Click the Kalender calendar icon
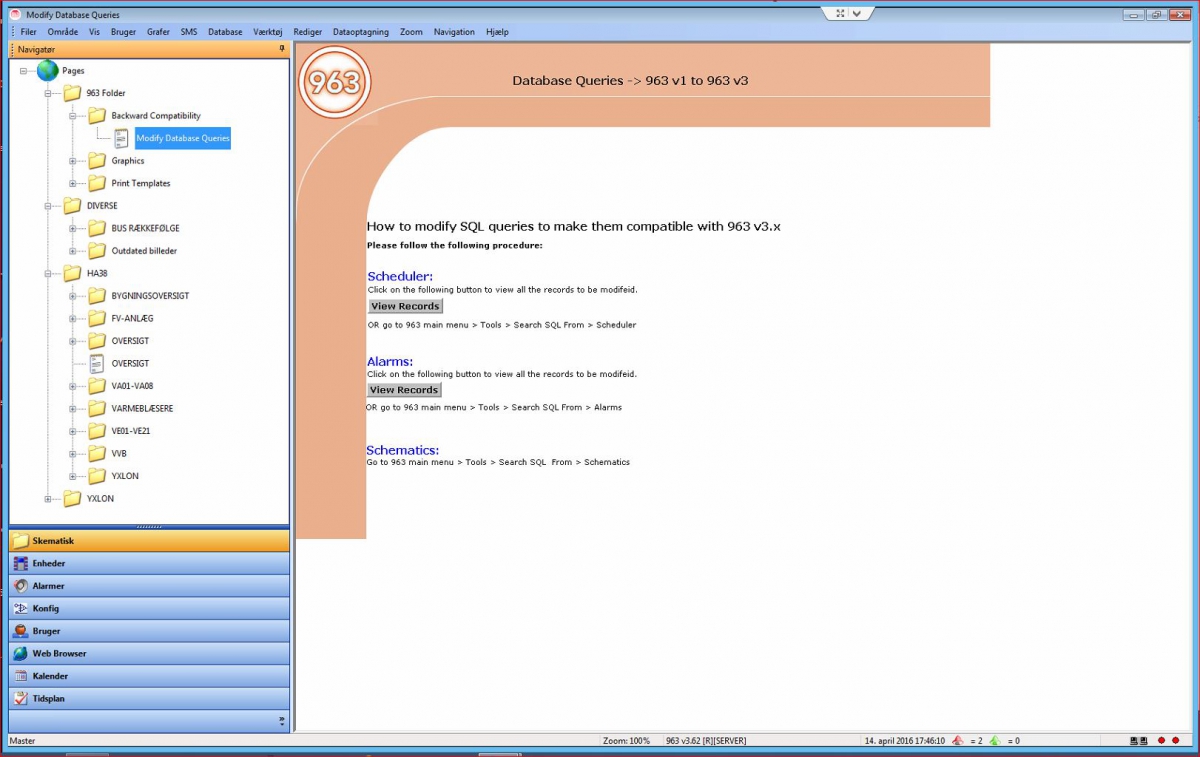The image size is (1200, 757). 20,676
